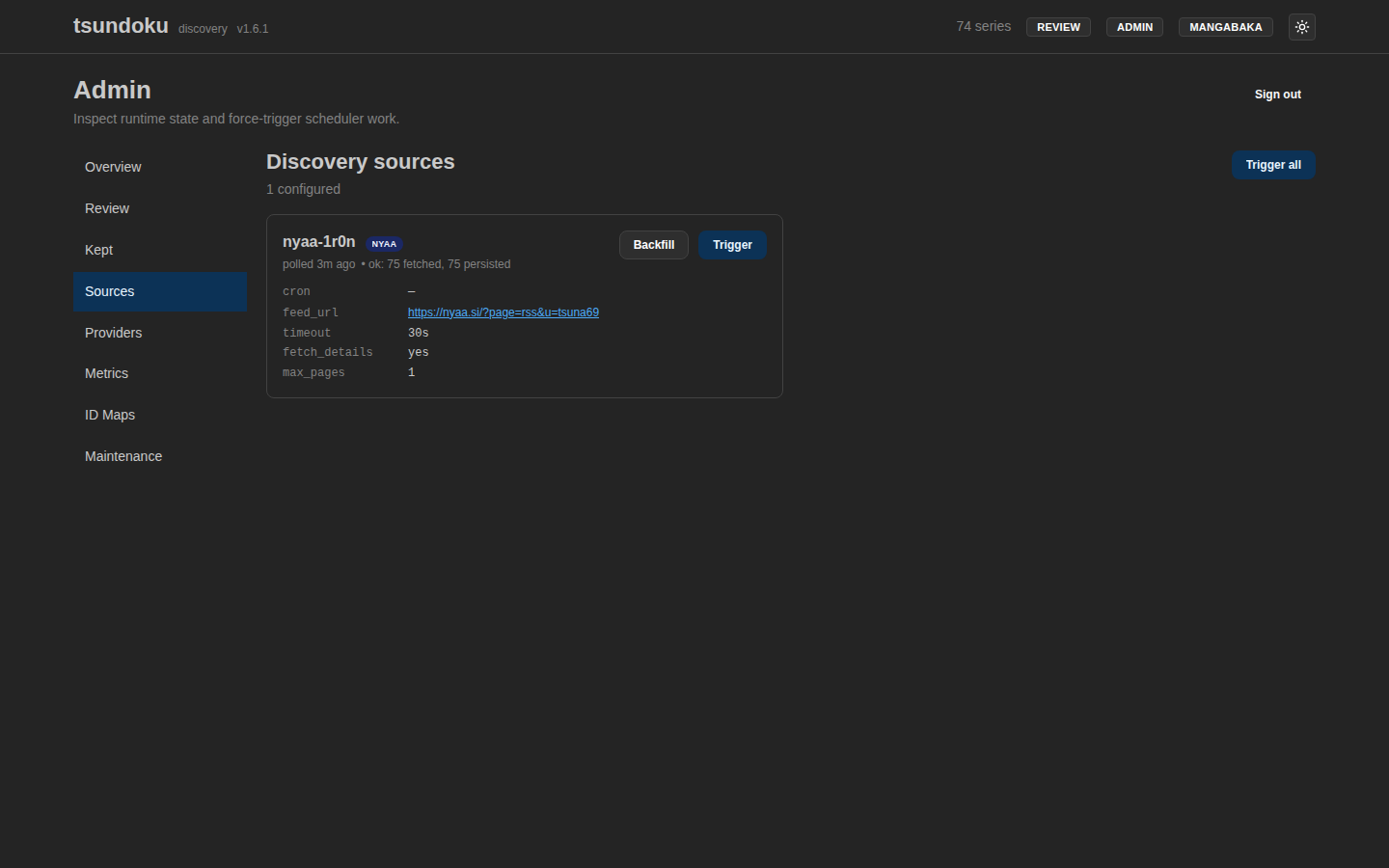Open the REVIEW header button

(x=1058, y=27)
